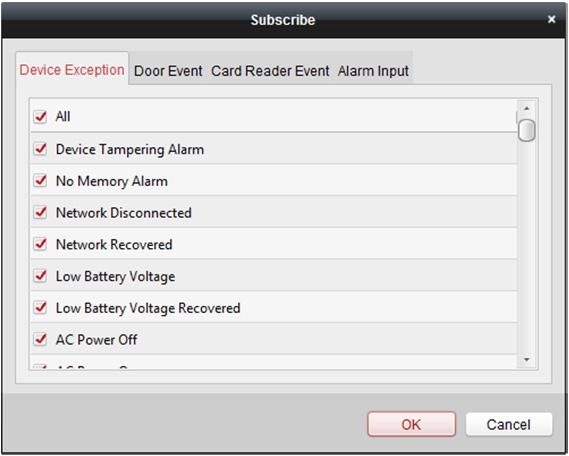This screenshot has width=569, height=456.
Task: Select the Alarm Input tab
Action: [373, 71]
